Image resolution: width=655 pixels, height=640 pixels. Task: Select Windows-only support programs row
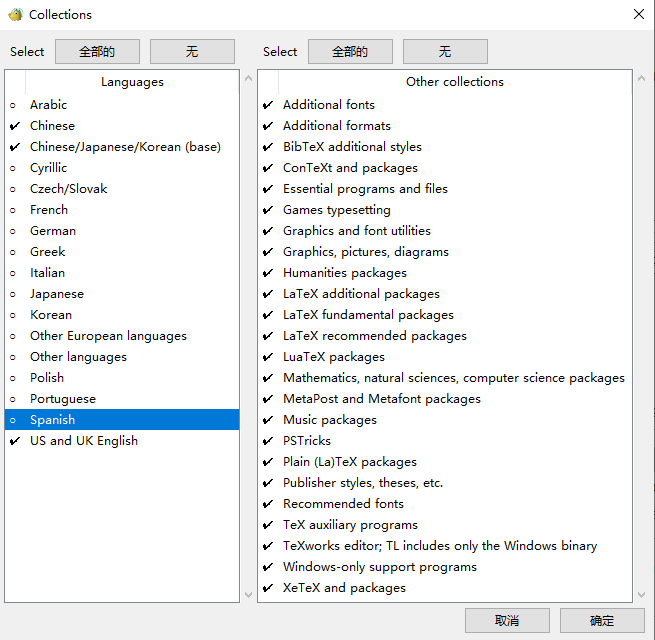(445, 567)
